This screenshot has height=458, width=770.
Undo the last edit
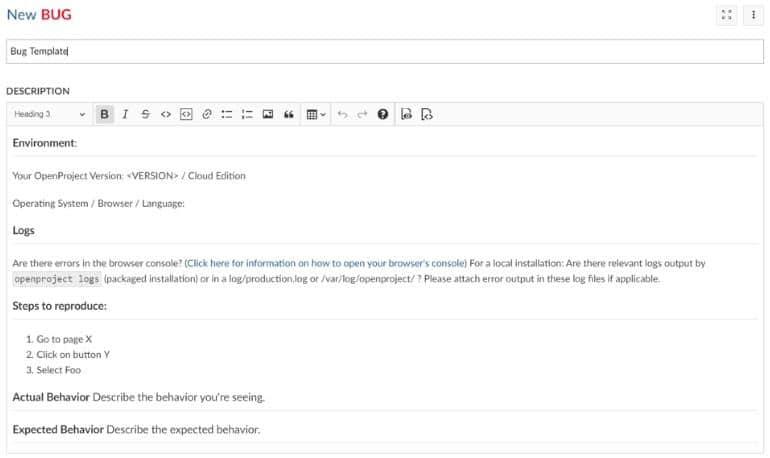point(342,114)
